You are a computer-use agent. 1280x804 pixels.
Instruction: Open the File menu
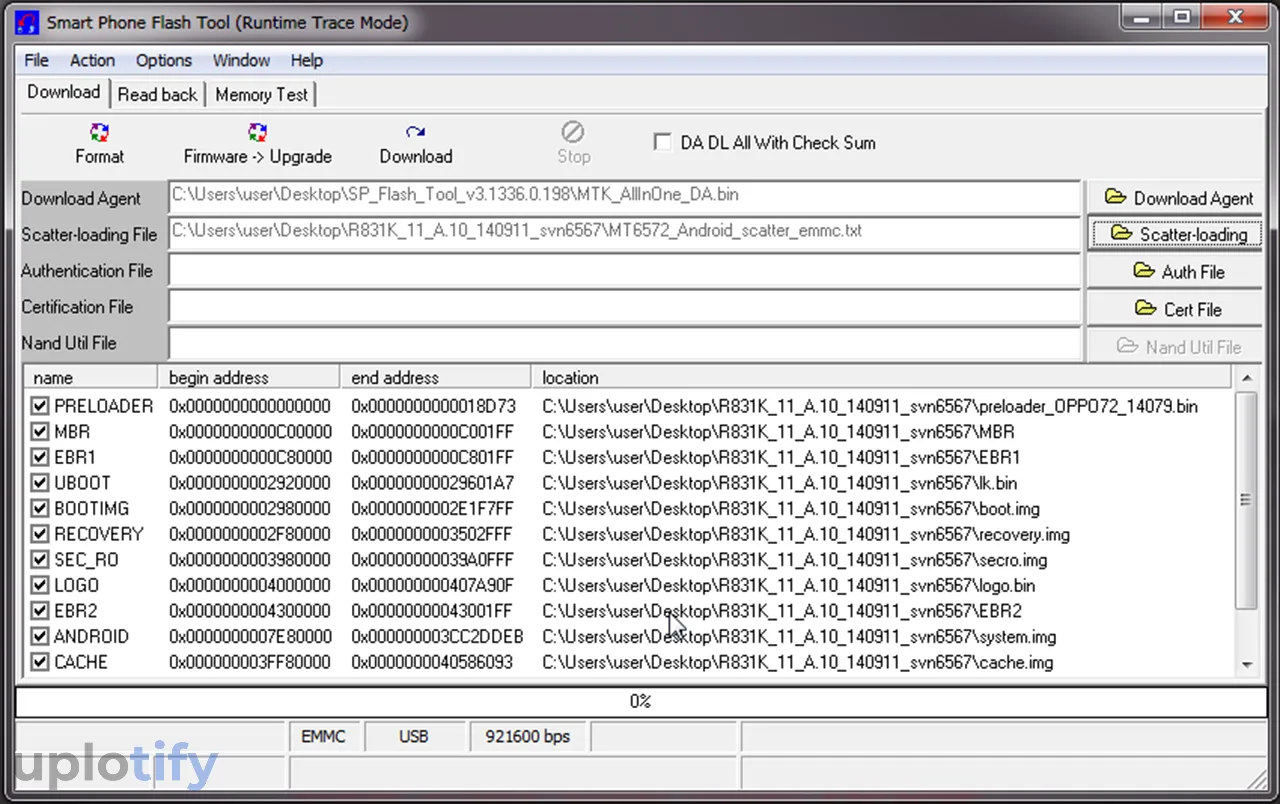tap(36, 60)
